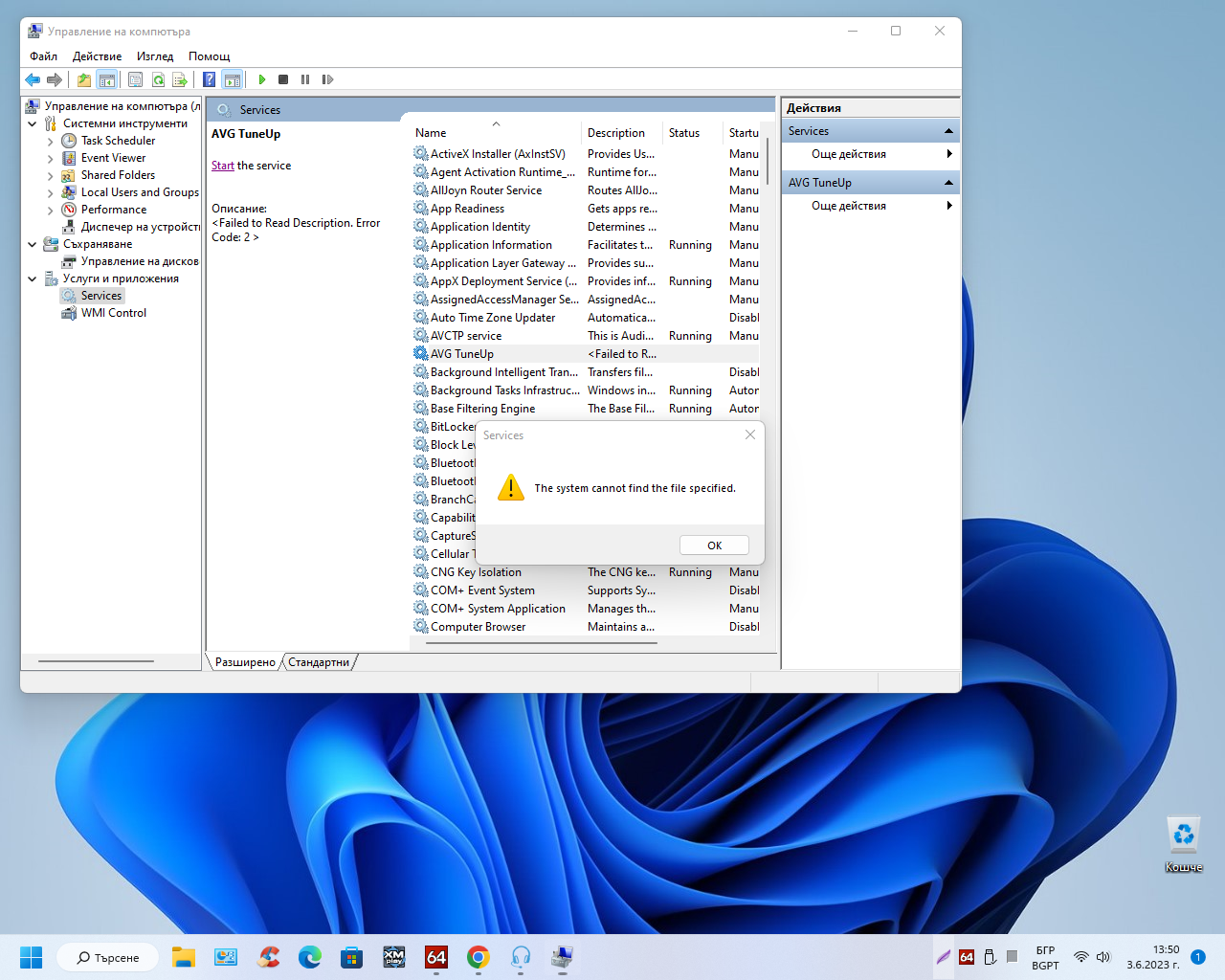The width and height of the screenshot is (1225, 980).
Task: Collapse the Системни инструменти tree node
Action: pos(33,123)
